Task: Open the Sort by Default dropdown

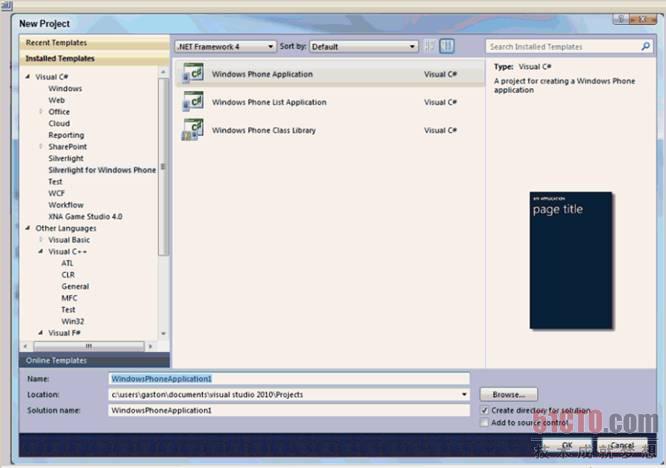Action: click(x=364, y=46)
